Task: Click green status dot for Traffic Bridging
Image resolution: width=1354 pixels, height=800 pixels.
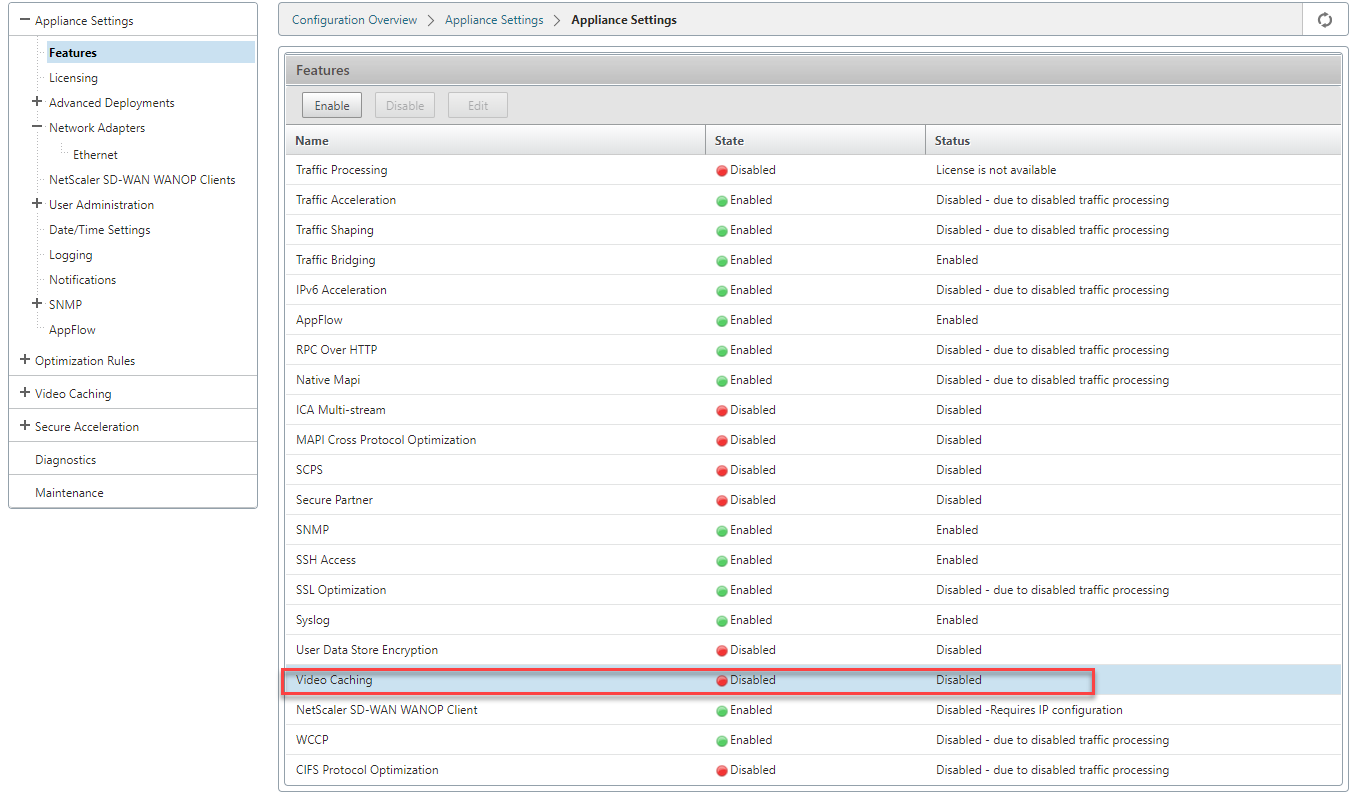Action: tap(721, 261)
